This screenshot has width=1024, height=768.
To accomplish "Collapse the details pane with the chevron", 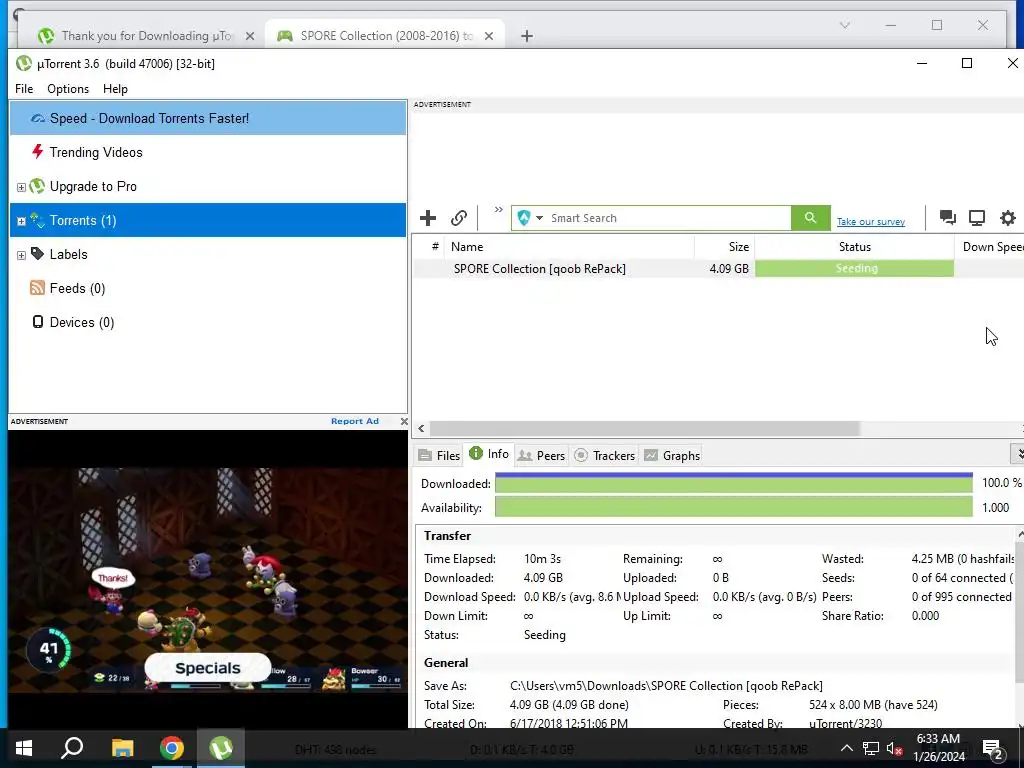I will 1017,453.
